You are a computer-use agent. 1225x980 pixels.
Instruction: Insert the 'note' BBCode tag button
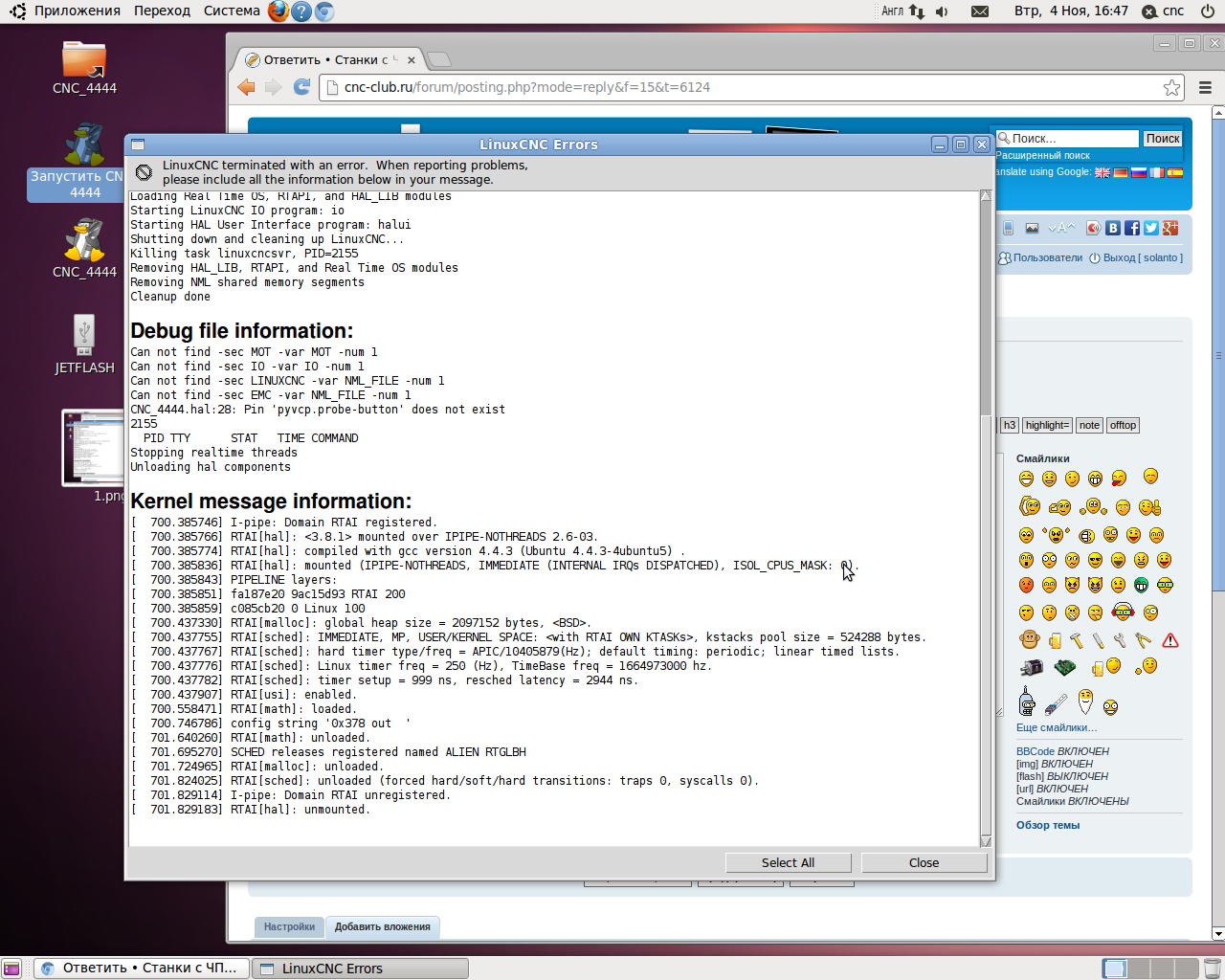[x=1089, y=425]
